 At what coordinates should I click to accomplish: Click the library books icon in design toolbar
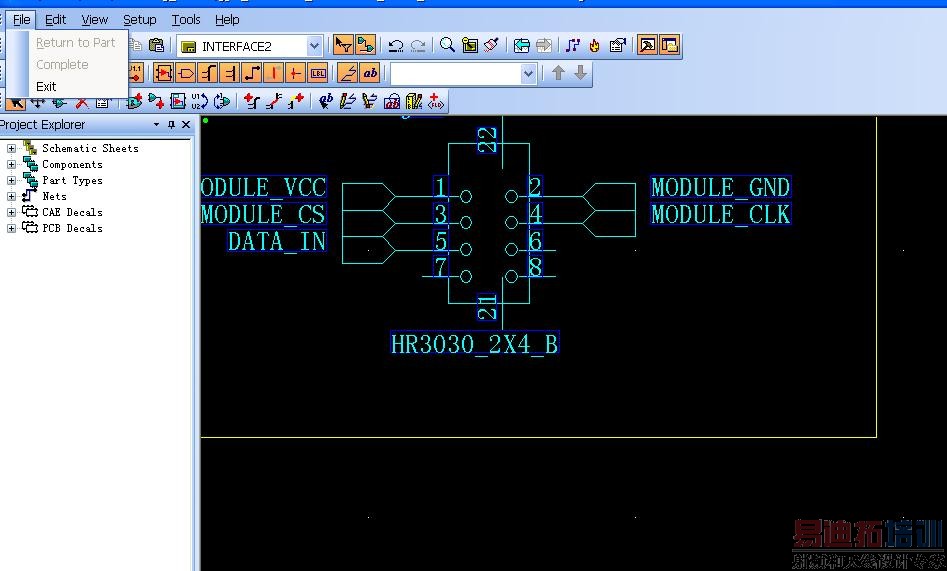click(x=414, y=101)
